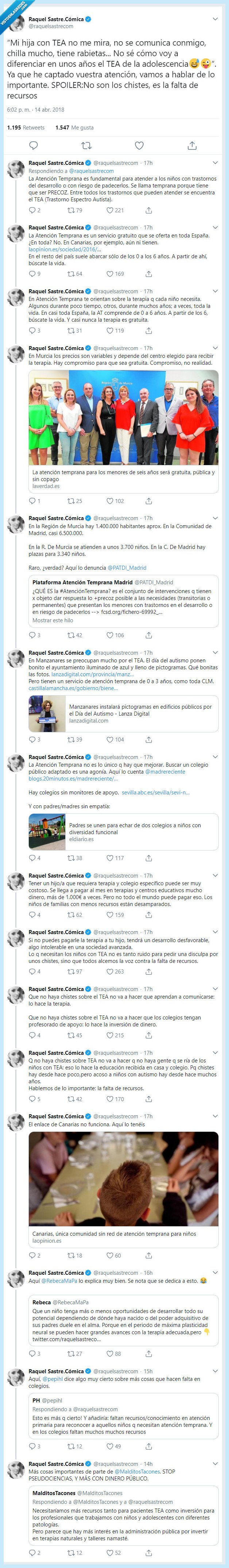Screen dimensions: 229x1568
Task: Expand the chevron menu on the top tweet
Action: 214,19
